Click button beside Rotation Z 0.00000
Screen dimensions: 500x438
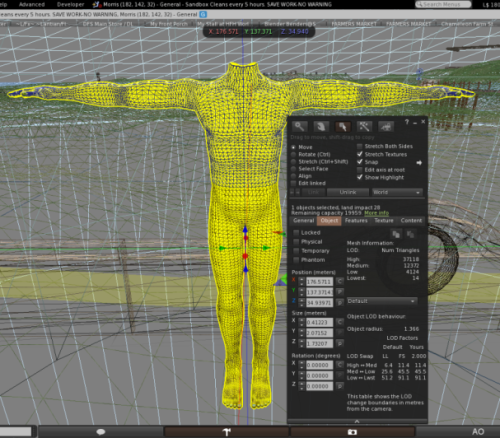point(339,386)
